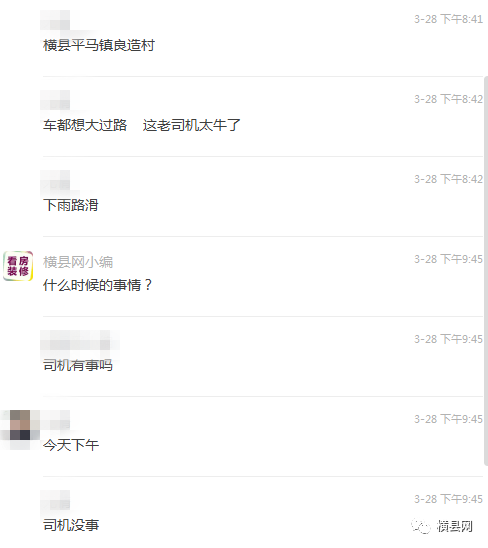Click the 看房装修 avatar icon
The width and height of the screenshot is (488, 548).
tap(18, 266)
